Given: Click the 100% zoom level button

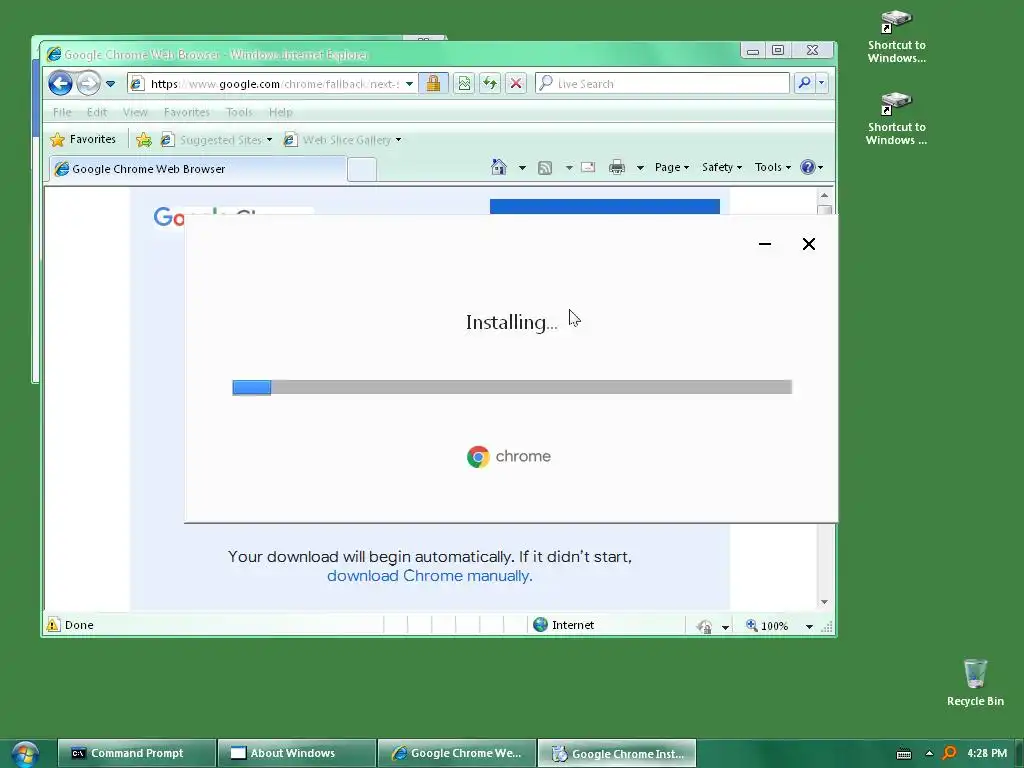Looking at the screenshot, I should pos(767,626).
